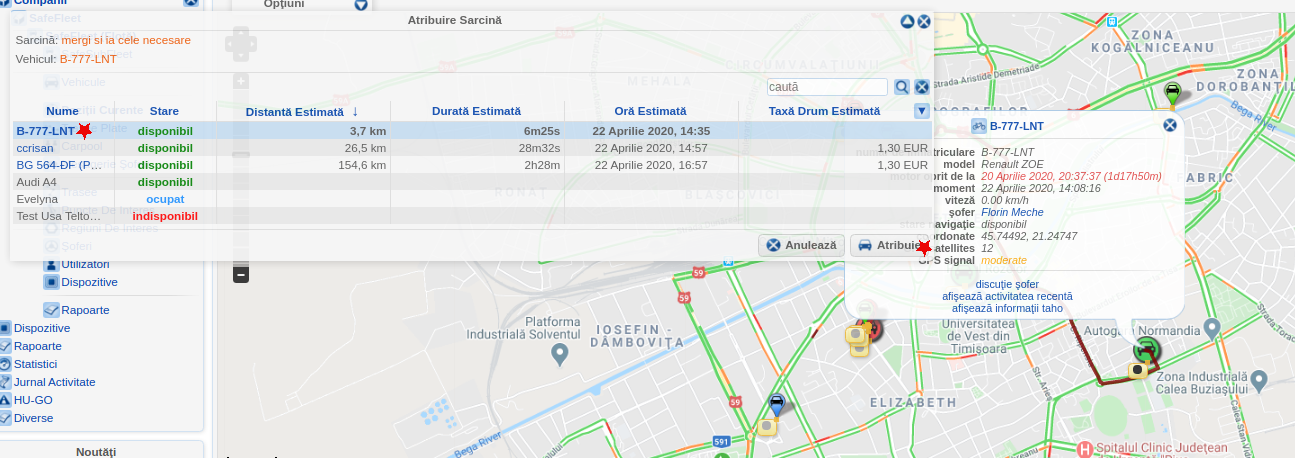The width and height of the screenshot is (1295, 458).
Task: Sort by Oră Estimată column
Action: coord(650,111)
